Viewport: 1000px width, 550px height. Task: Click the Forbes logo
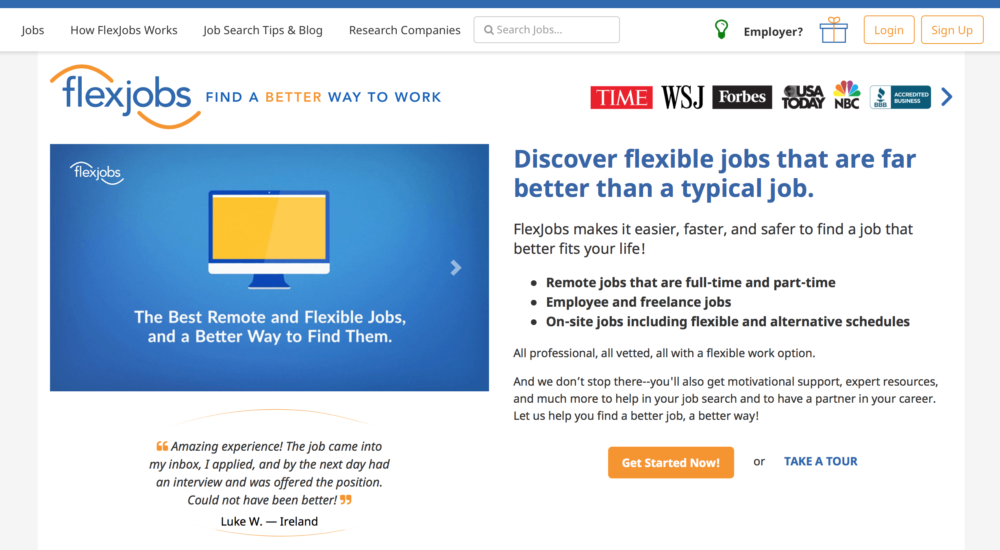(x=742, y=97)
